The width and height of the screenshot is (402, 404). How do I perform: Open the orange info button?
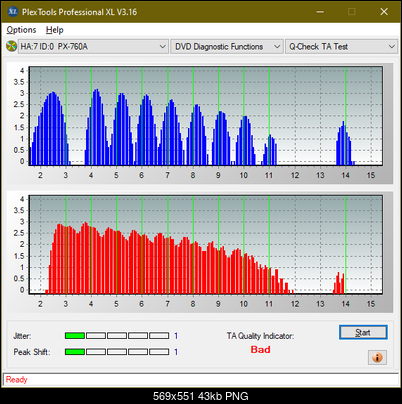pos(377,357)
